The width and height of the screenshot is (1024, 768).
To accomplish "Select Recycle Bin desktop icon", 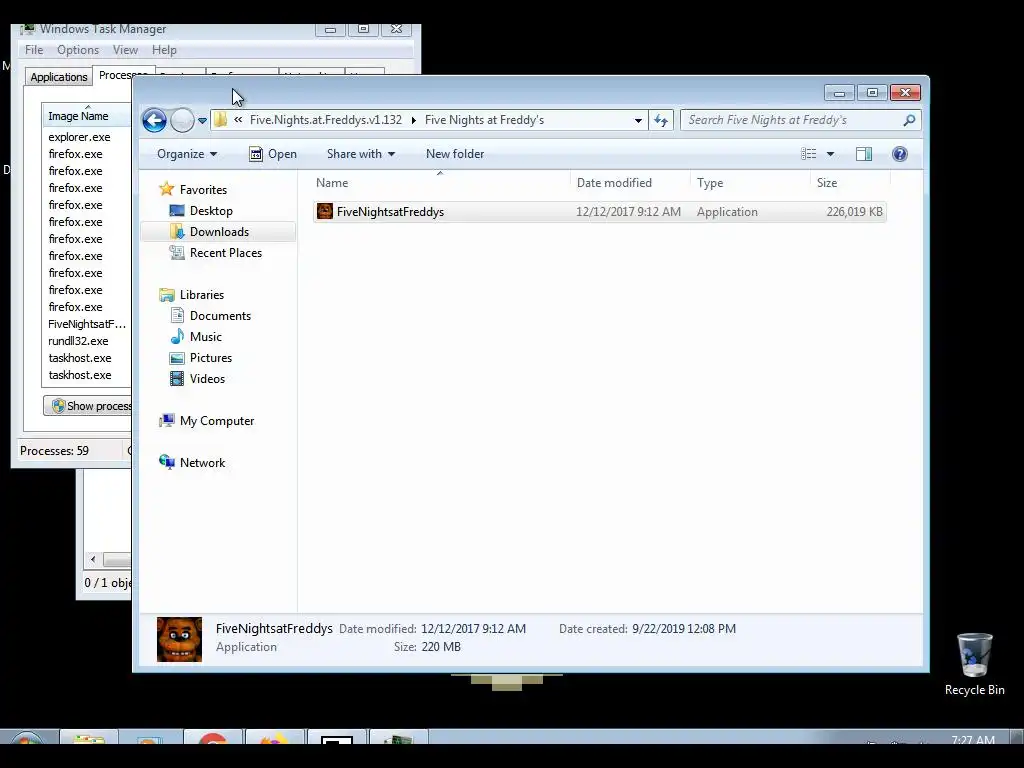I will (x=974, y=664).
